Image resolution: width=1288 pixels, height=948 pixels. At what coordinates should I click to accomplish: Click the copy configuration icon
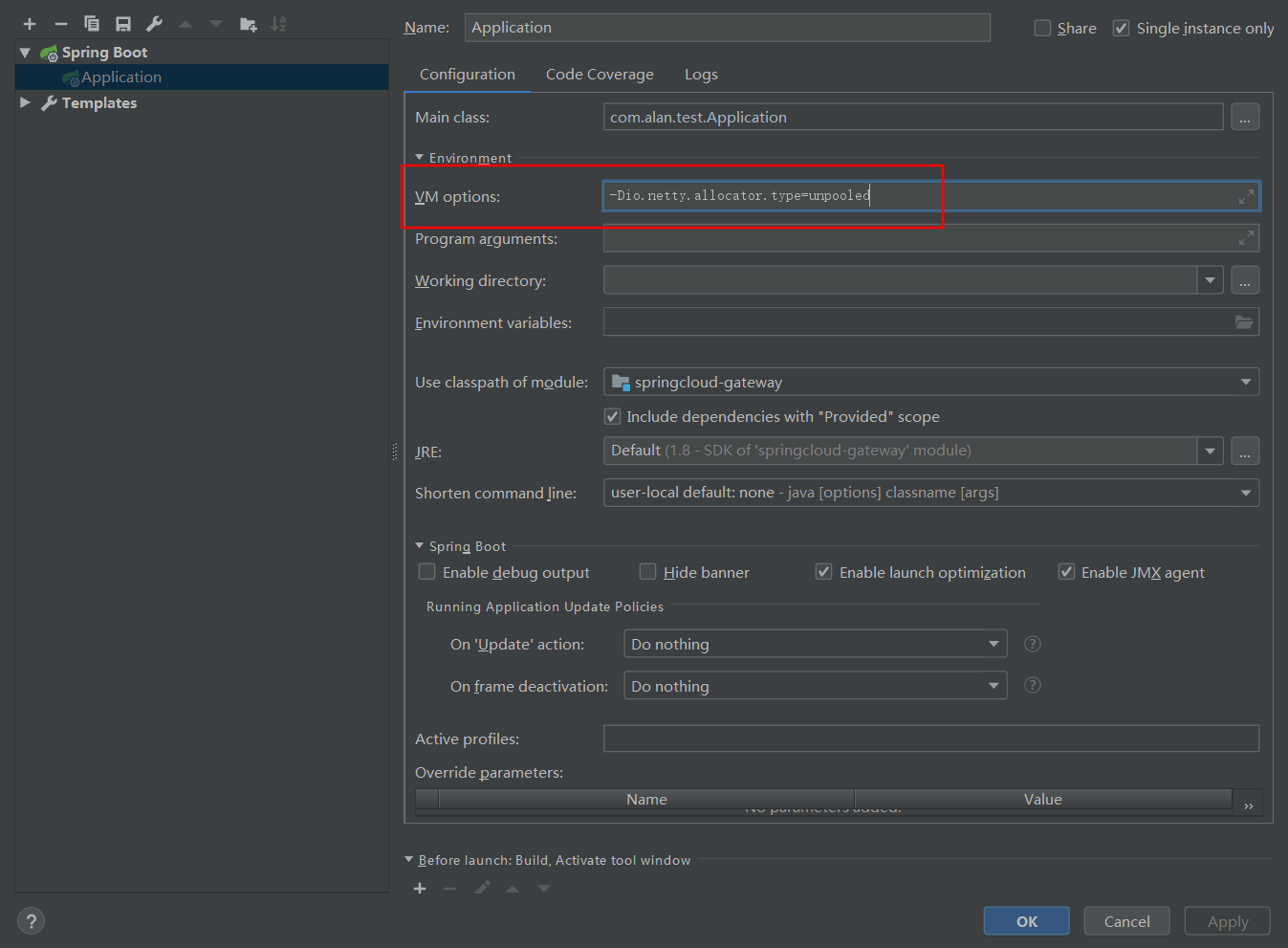point(92,24)
